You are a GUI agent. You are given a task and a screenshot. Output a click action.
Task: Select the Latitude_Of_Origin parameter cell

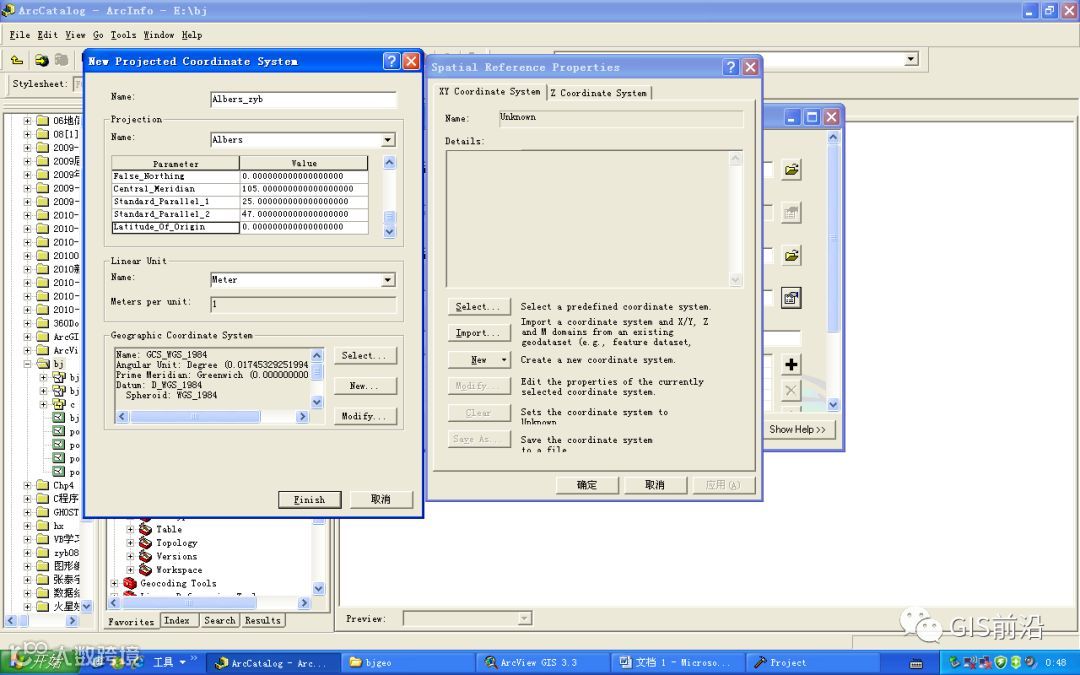pyautogui.click(x=176, y=227)
